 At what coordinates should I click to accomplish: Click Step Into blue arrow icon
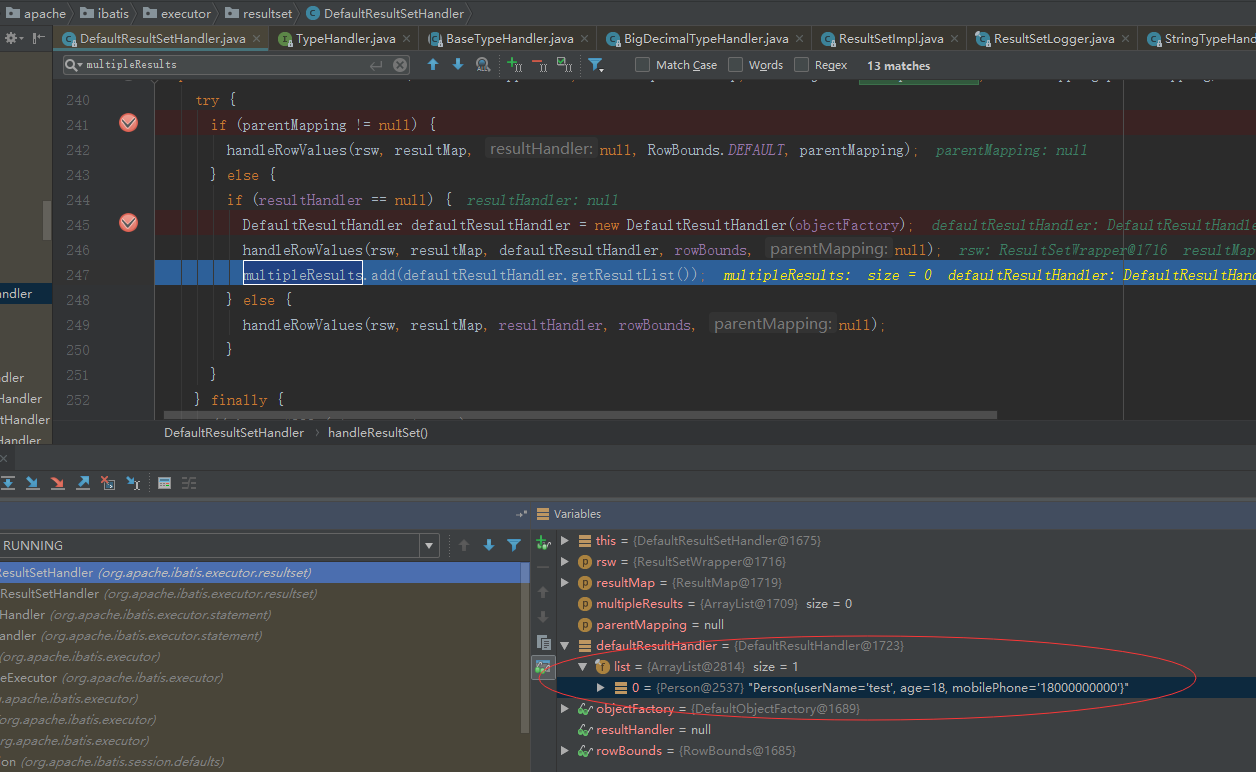click(32, 483)
